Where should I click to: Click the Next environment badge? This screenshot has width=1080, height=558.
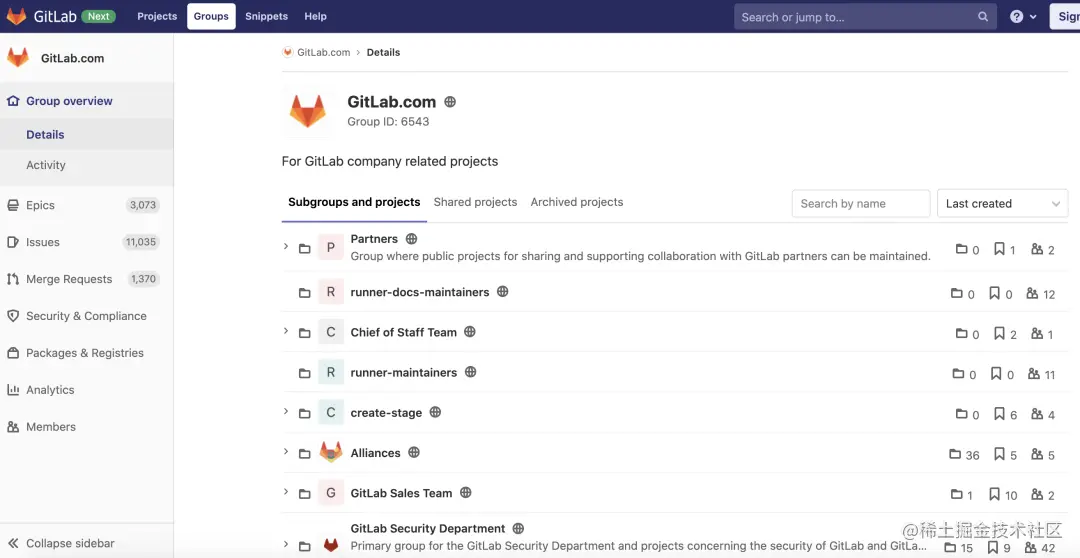tap(98, 16)
